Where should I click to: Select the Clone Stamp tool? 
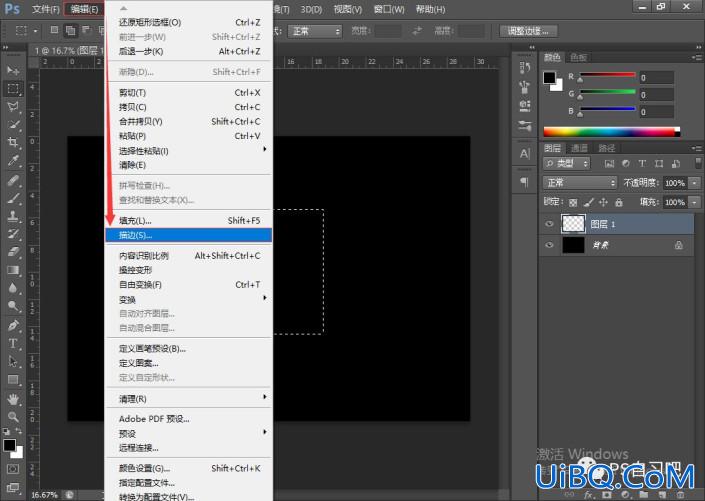pyautogui.click(x=13, y=216)
